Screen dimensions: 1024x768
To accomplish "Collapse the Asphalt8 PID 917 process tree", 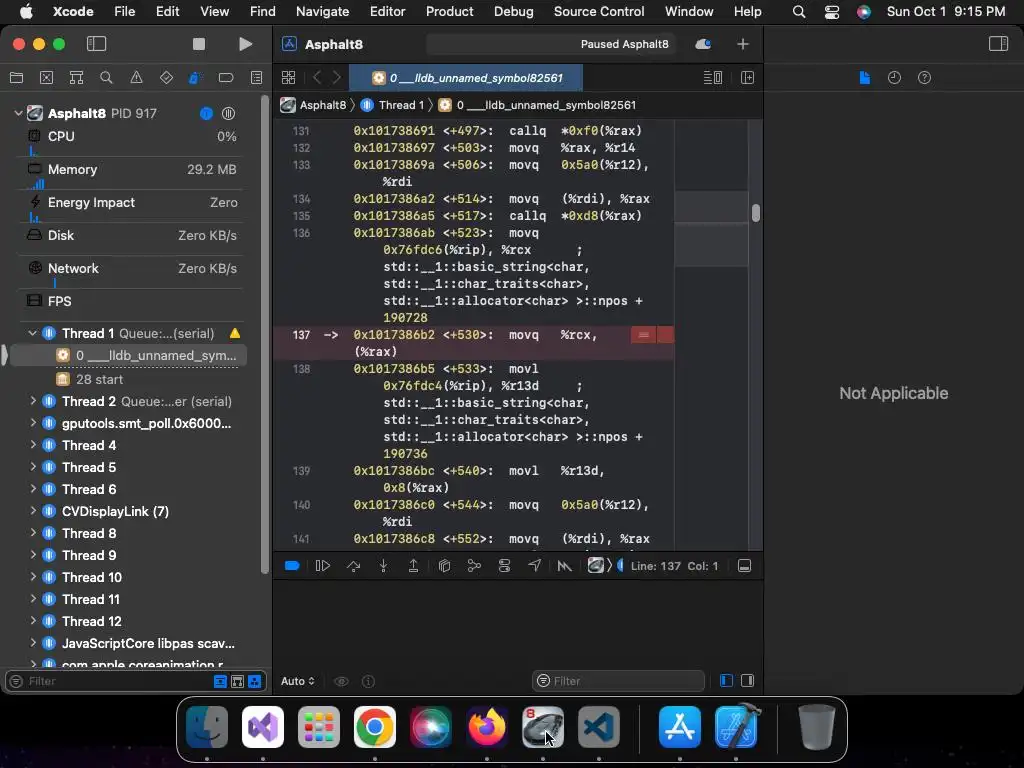I will pyautogui.click(x=18, y=113).
